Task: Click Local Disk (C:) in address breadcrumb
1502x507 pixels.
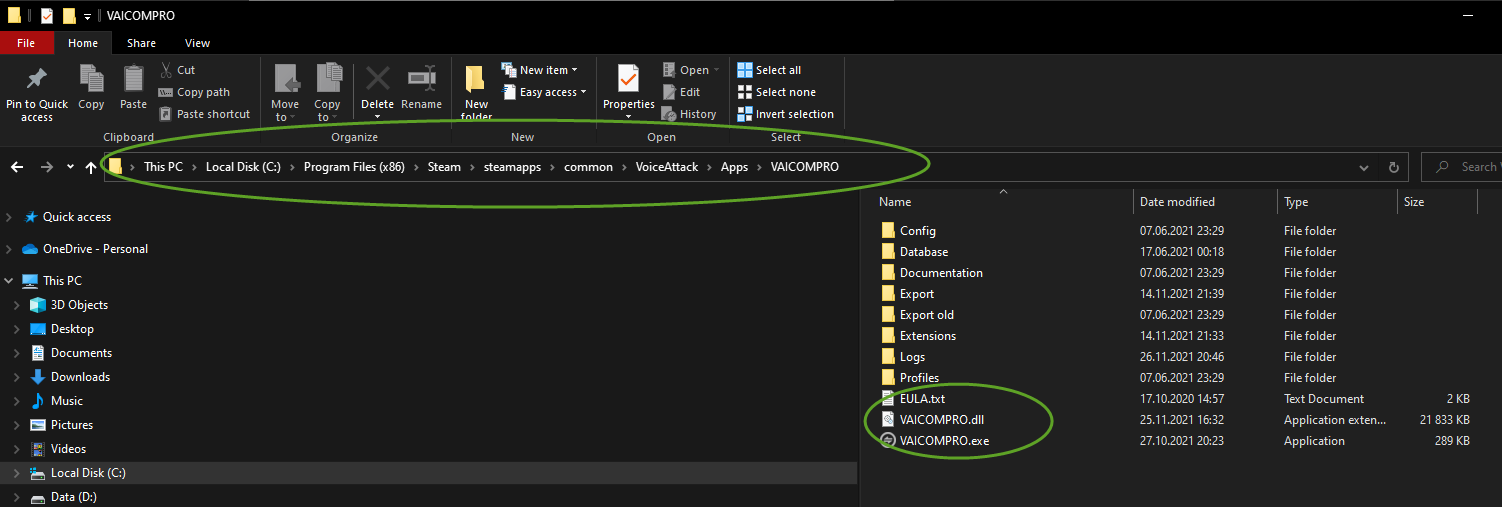Action: tap(243, 167)
